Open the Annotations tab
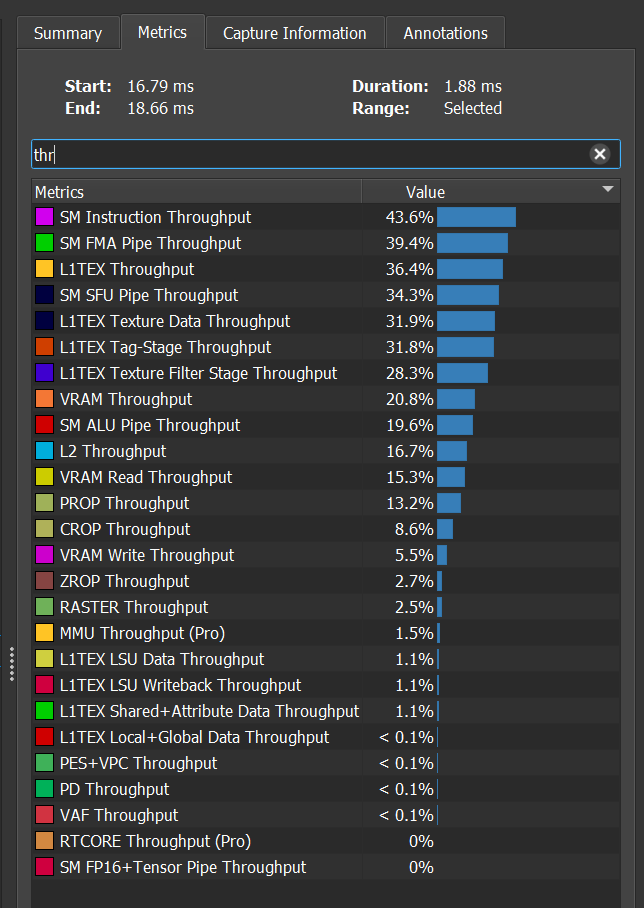This screenshot has width=644, height=908. 445,33
